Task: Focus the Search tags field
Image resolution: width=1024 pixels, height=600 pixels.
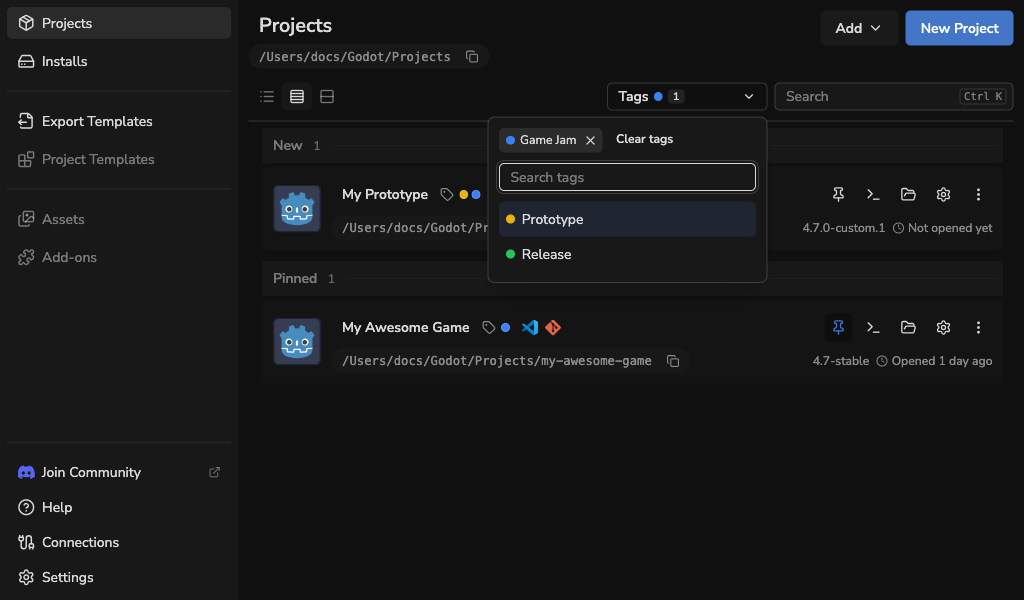Action: pyautogui.click(x=627, y=177)
